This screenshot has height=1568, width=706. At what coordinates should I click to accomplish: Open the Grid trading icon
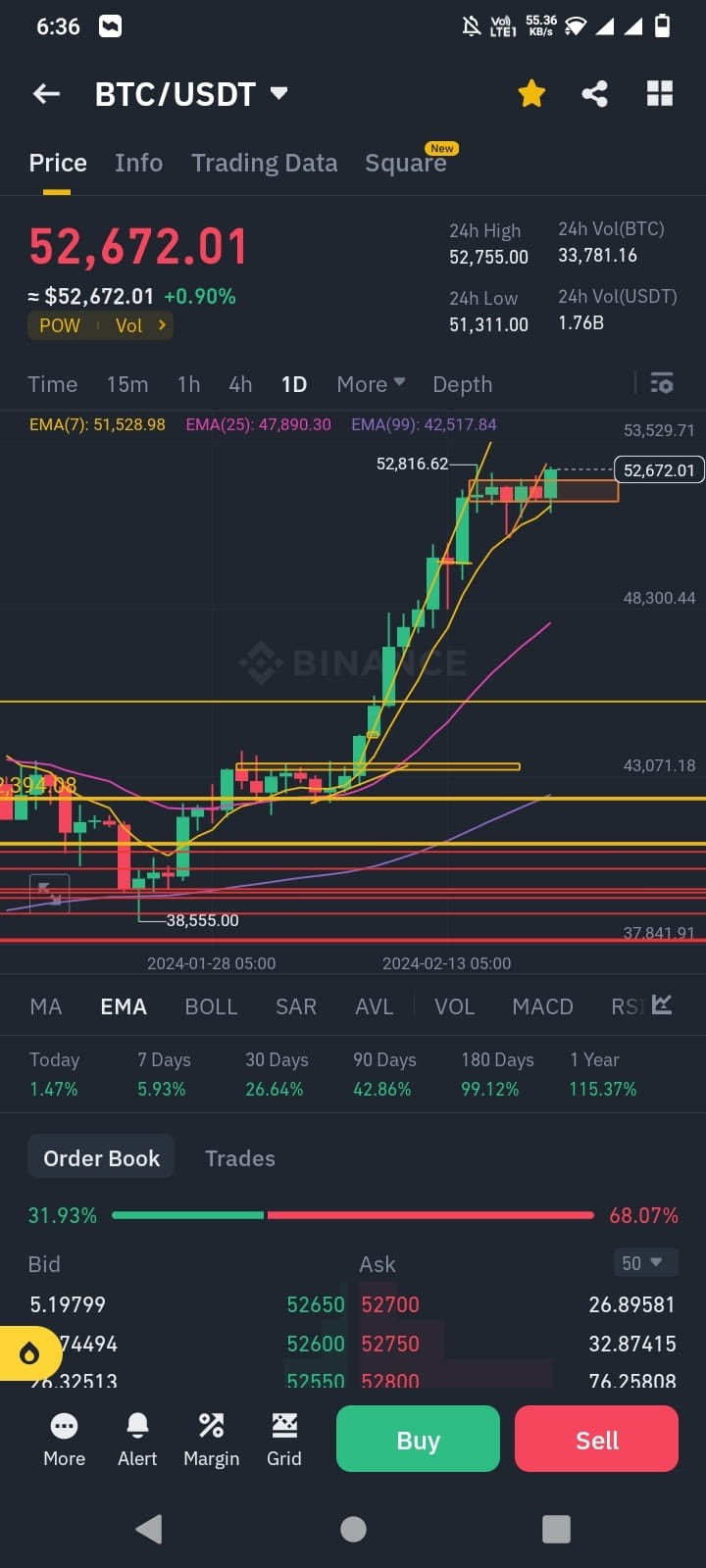coord(284,1440)
